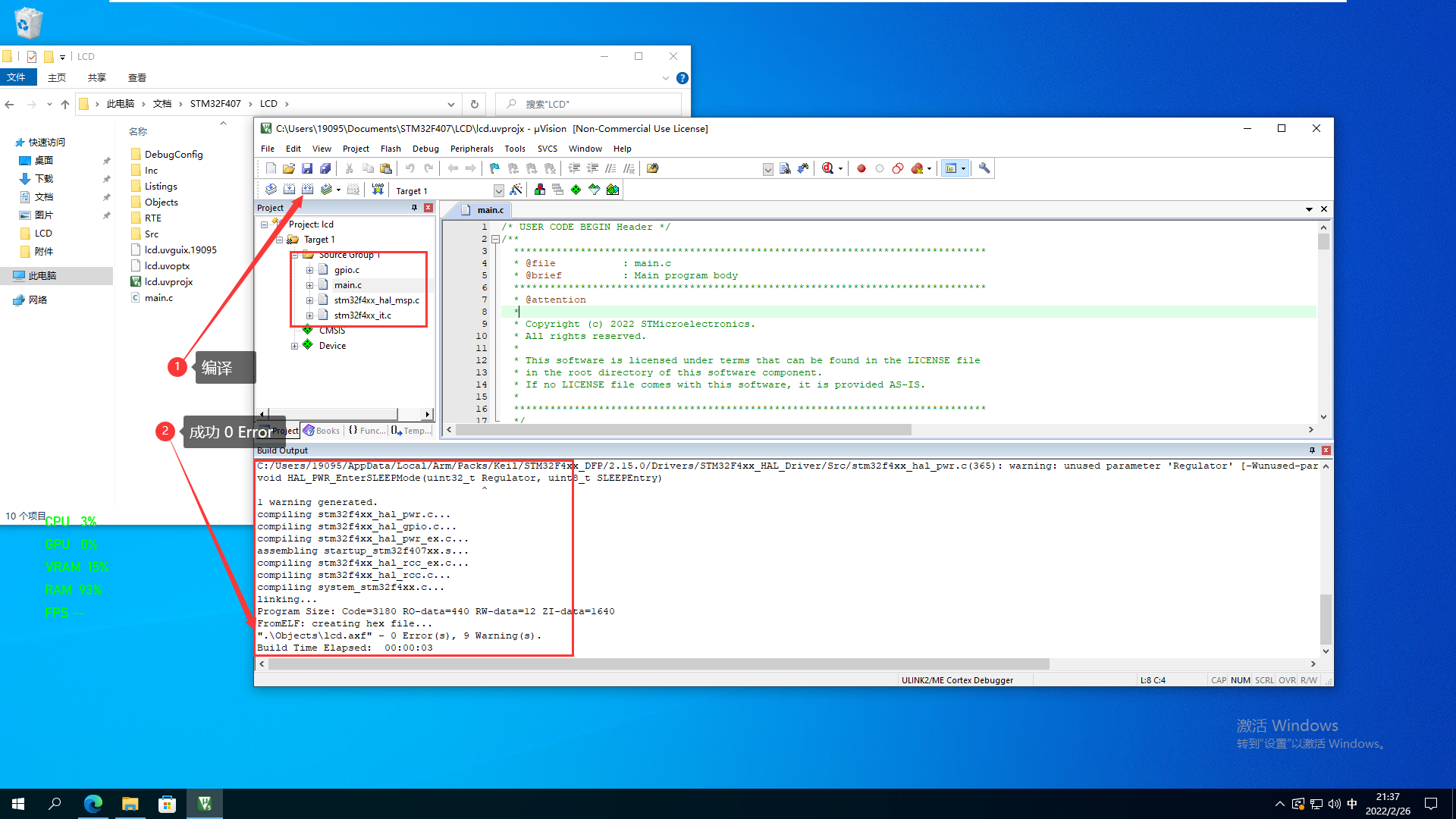This screenshot has width=1456, height=819.
Task: Switch to the Books tab
Action: click(322, 431)
